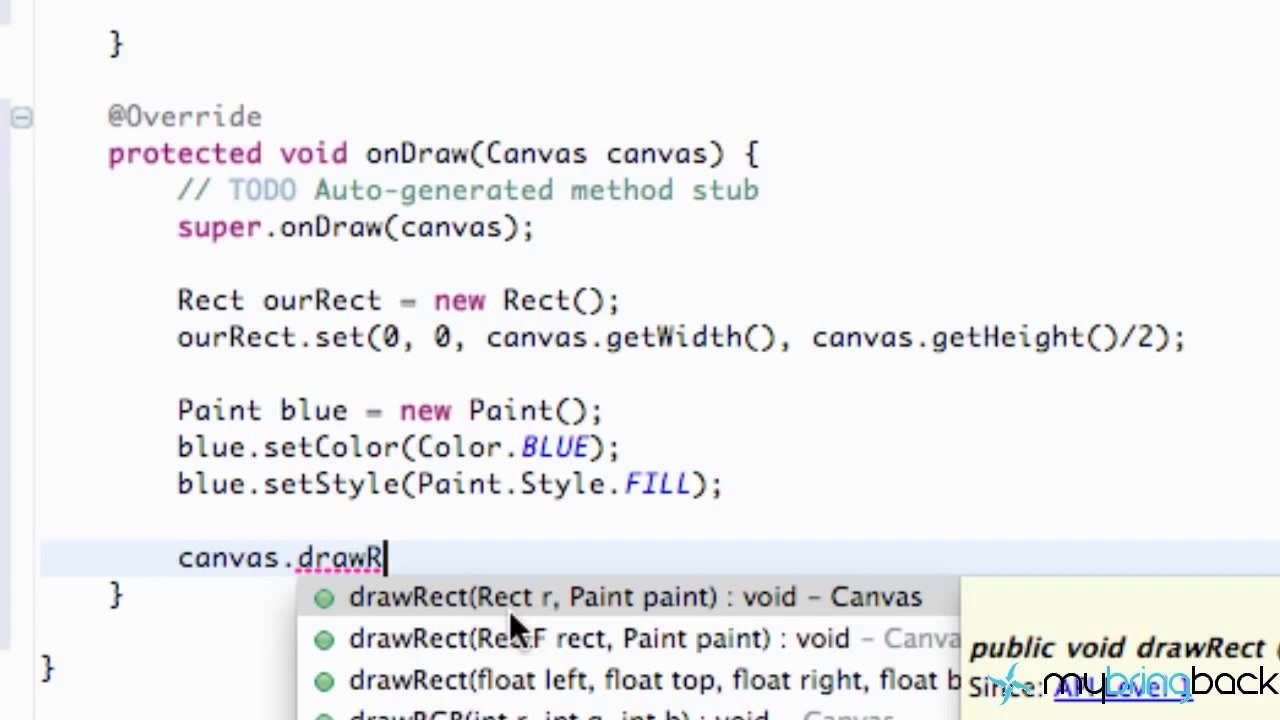Click the 'public void drawRect' javadoc popup

point(1120,648)
